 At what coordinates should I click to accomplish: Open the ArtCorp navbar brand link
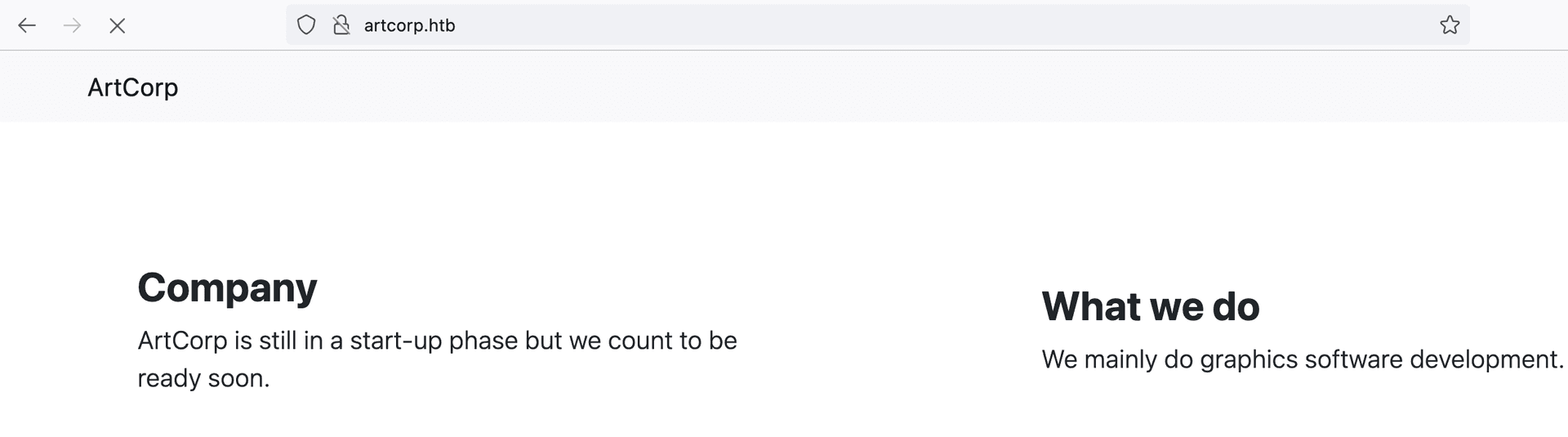(133, 87)
